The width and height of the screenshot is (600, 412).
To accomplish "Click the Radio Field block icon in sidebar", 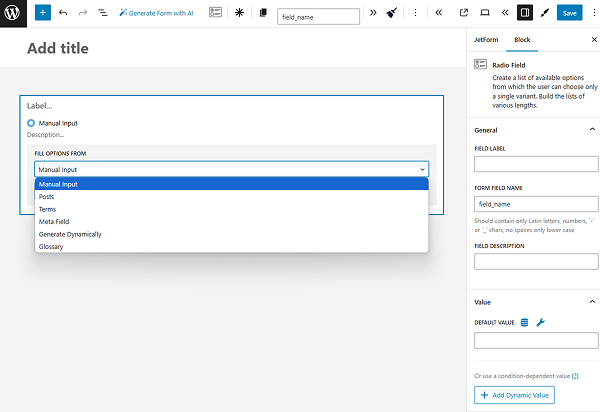I will (x=480, y=64).
